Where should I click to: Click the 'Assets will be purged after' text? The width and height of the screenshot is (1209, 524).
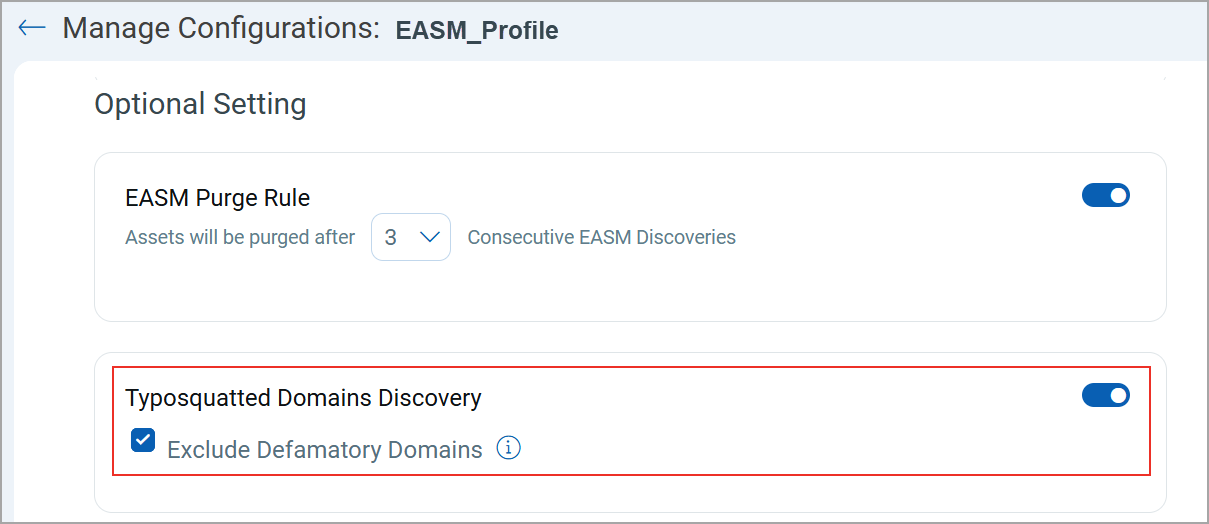[240, 238]
